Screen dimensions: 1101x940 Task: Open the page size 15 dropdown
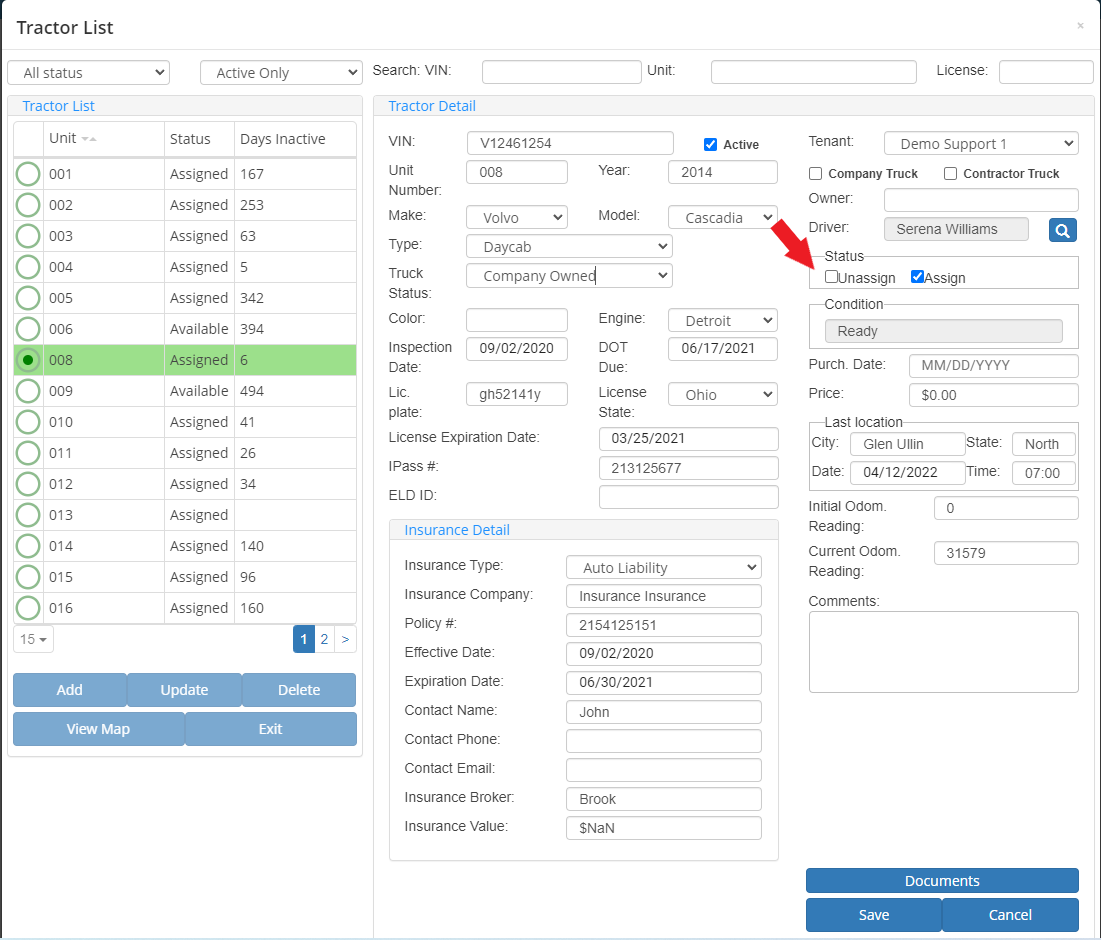tap(33, 639)
